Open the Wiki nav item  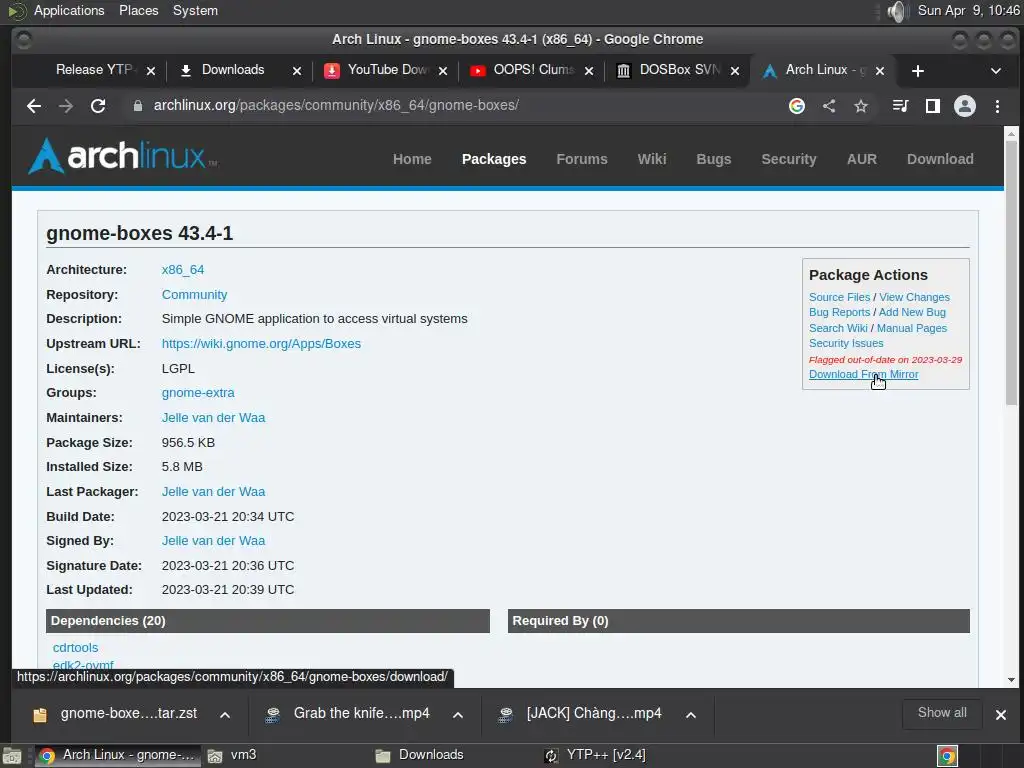pos(652,159)
